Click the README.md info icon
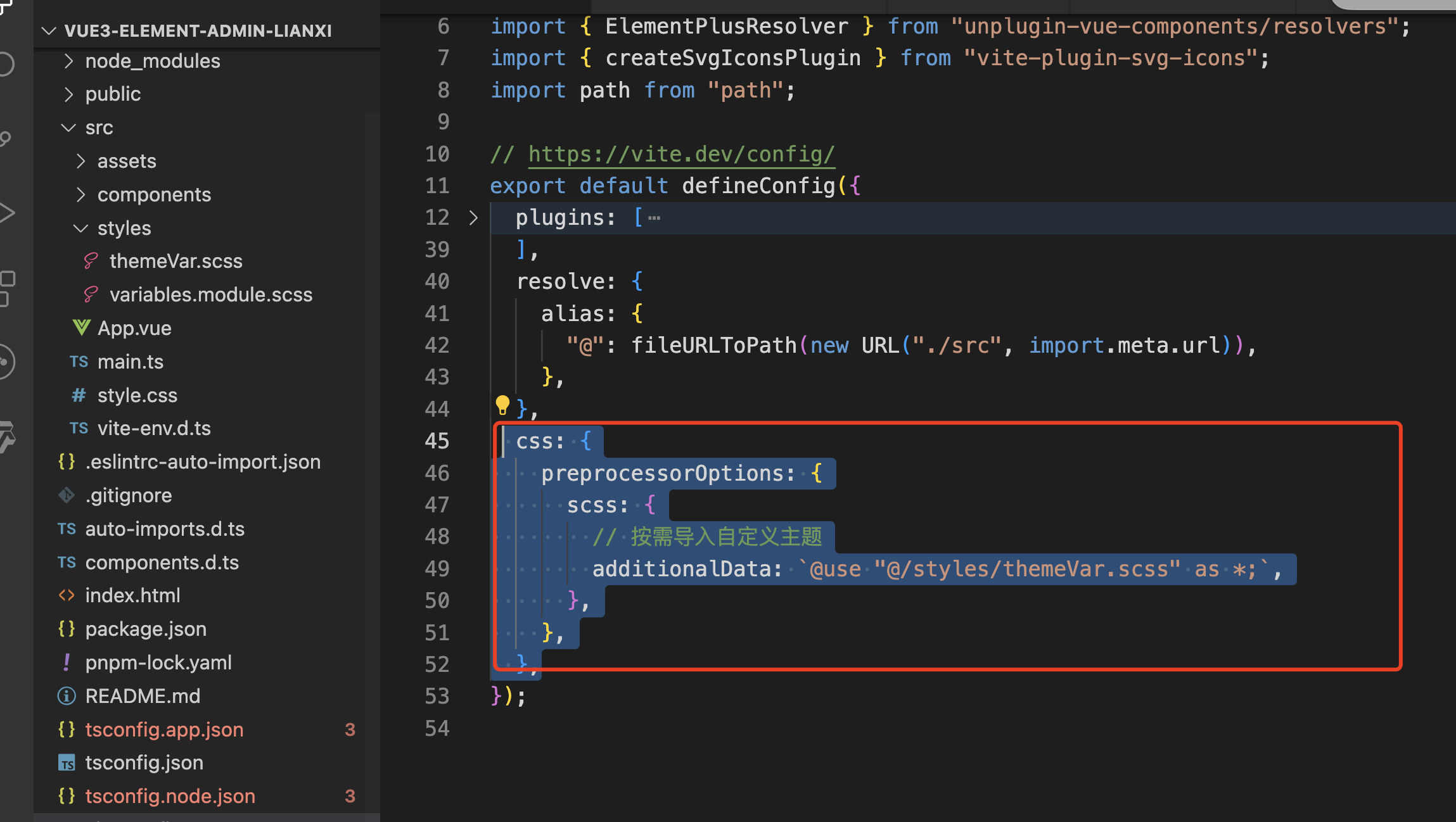The width and height of the screenshot is (1456, 822). [x=67, y=696]
